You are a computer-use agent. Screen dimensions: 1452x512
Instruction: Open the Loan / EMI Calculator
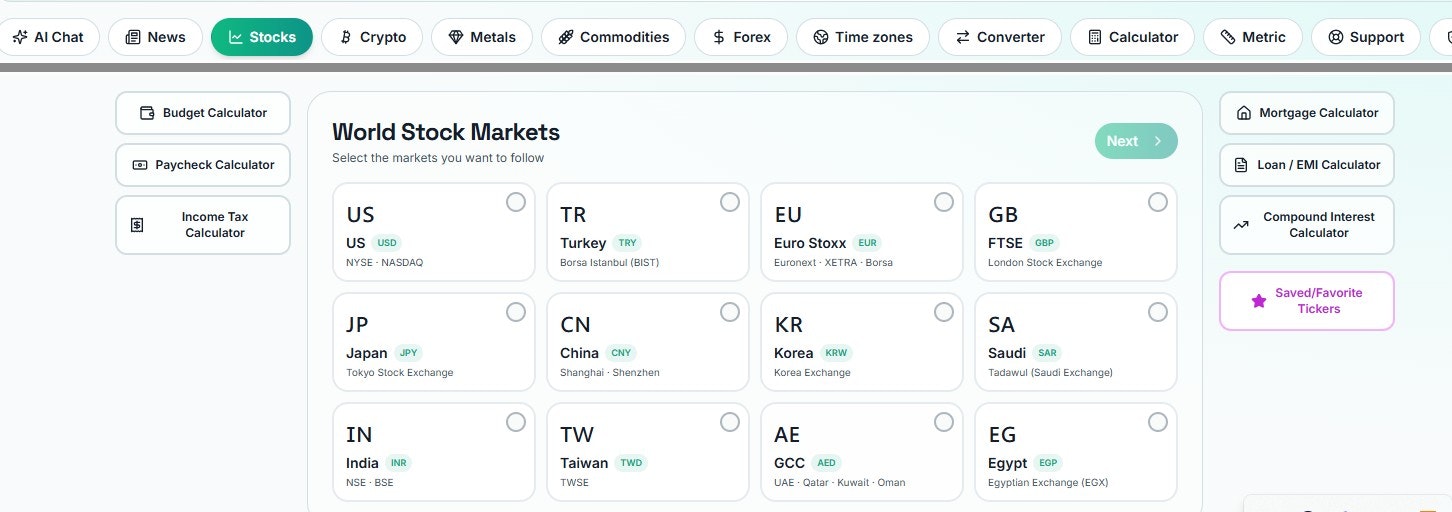[x=1307, y=165]
